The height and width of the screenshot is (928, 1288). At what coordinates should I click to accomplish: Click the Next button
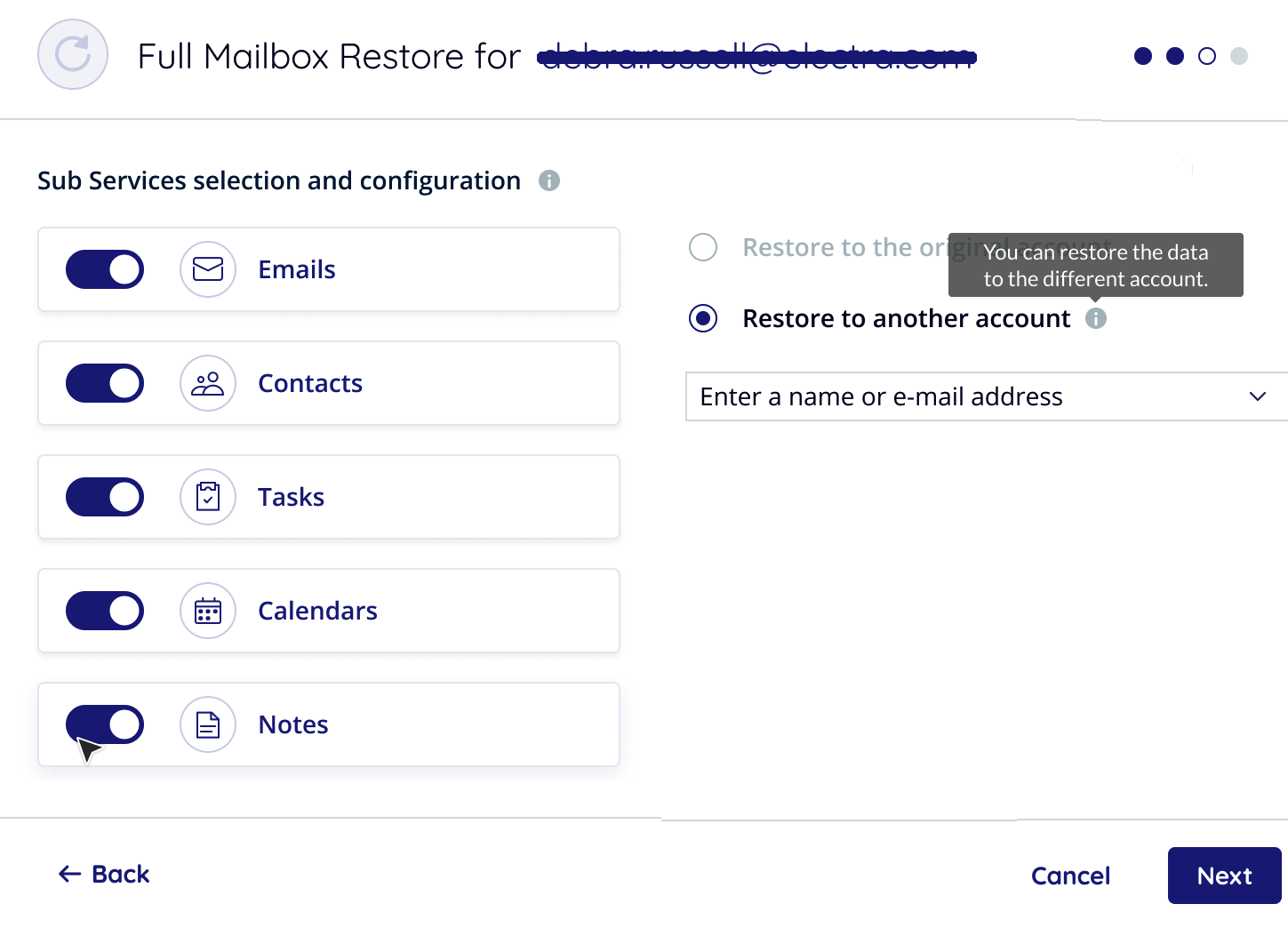(1225, 876)
